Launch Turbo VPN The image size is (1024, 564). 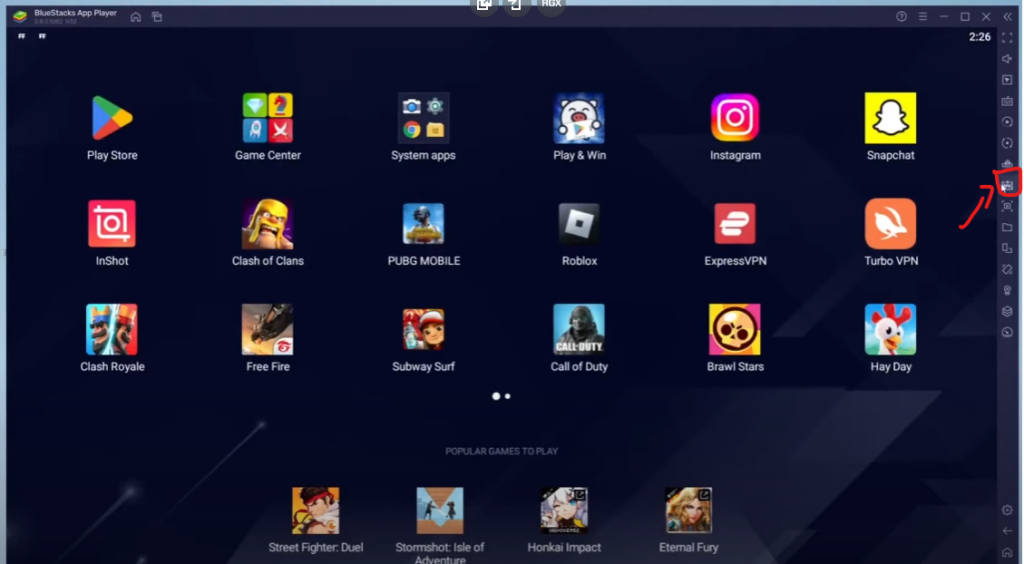890,224
